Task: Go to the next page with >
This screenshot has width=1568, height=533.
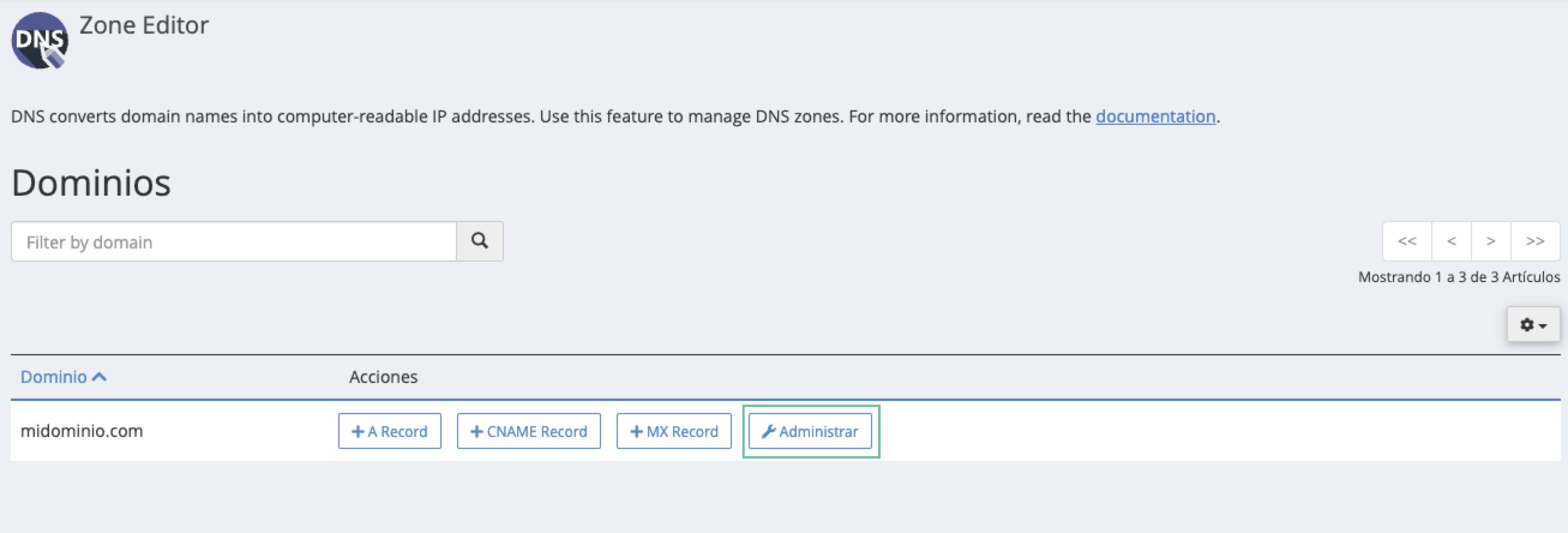Action: point(1491,241)
